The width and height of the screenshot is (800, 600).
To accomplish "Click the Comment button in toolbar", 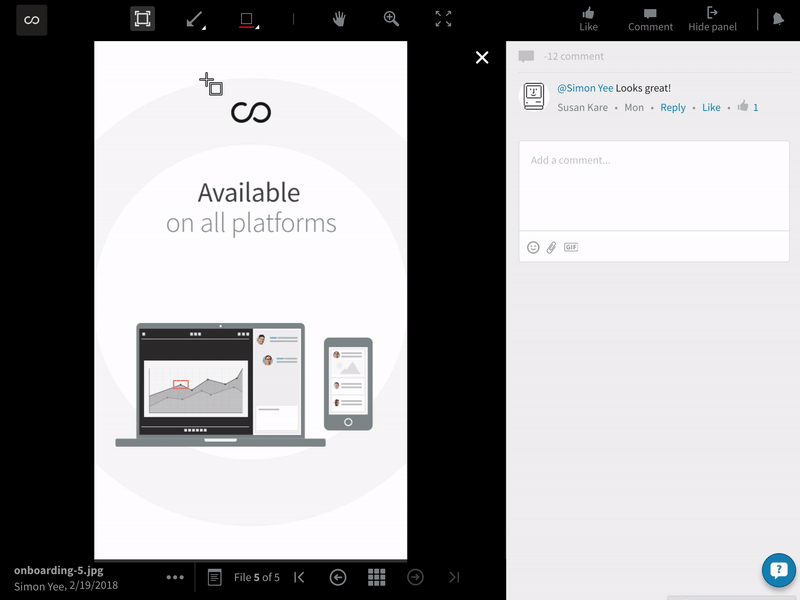I will pos(650,19).
